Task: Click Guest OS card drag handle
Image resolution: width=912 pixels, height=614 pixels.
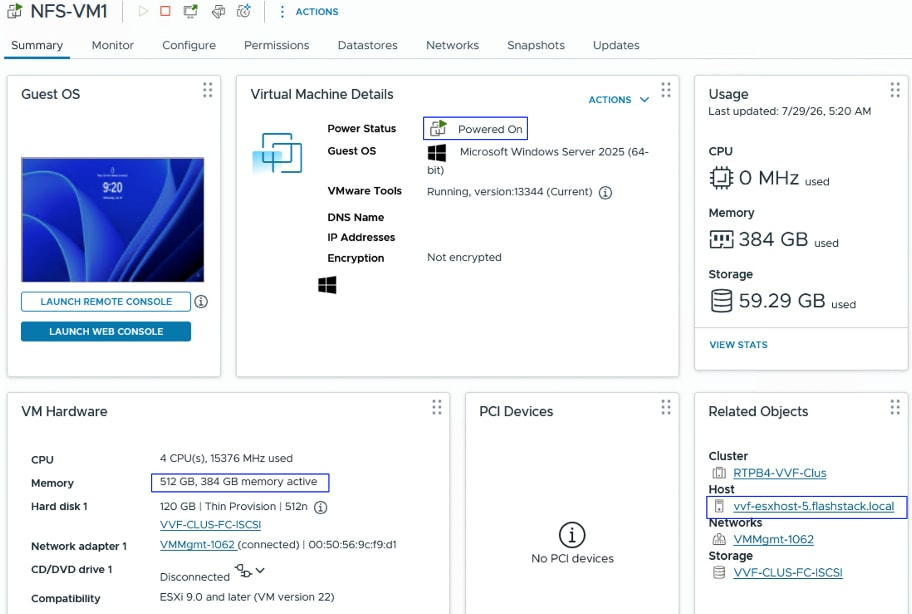Action: coord(208,90)
